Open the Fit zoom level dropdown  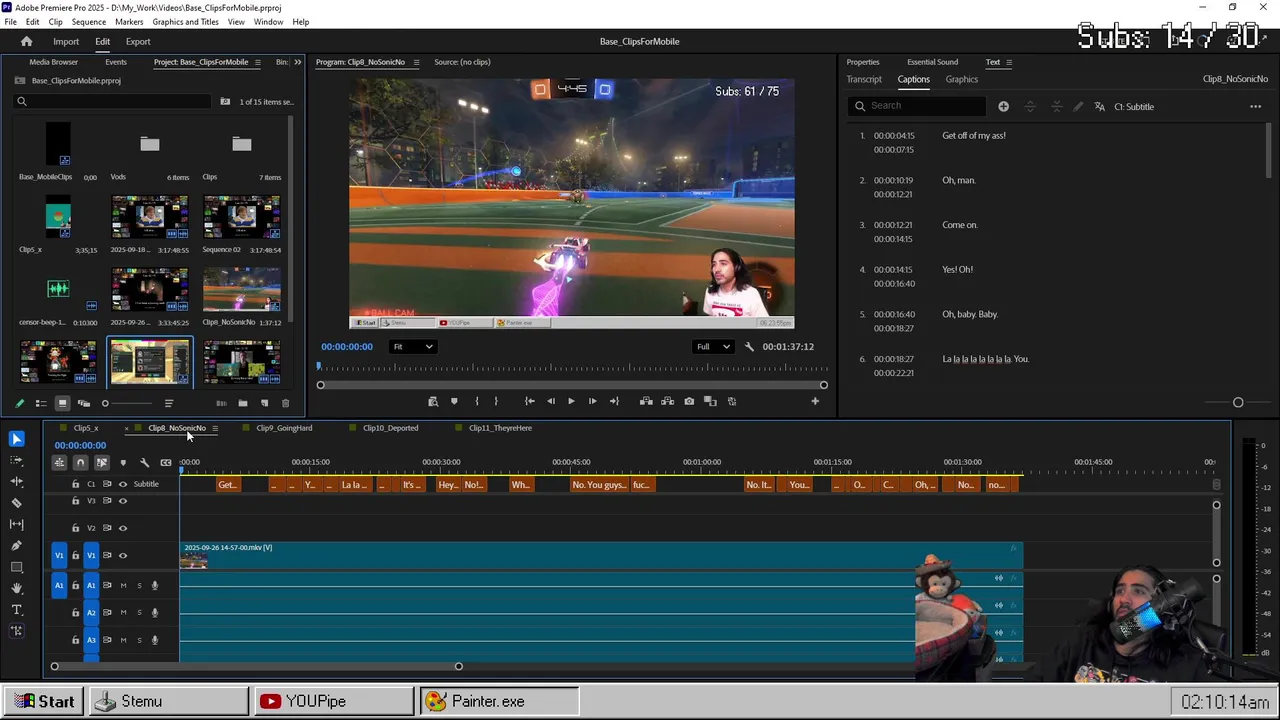point(412,347)
